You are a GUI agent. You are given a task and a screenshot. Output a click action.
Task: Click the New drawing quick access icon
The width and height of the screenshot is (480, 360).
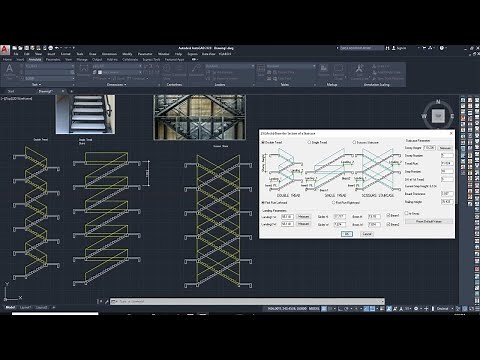point(15,48)
